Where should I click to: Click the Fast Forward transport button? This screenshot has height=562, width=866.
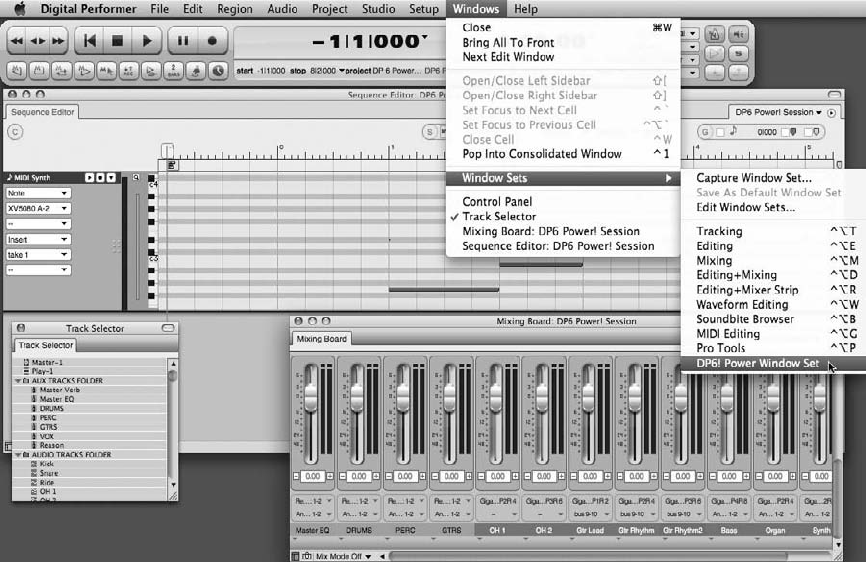(58, 41)
